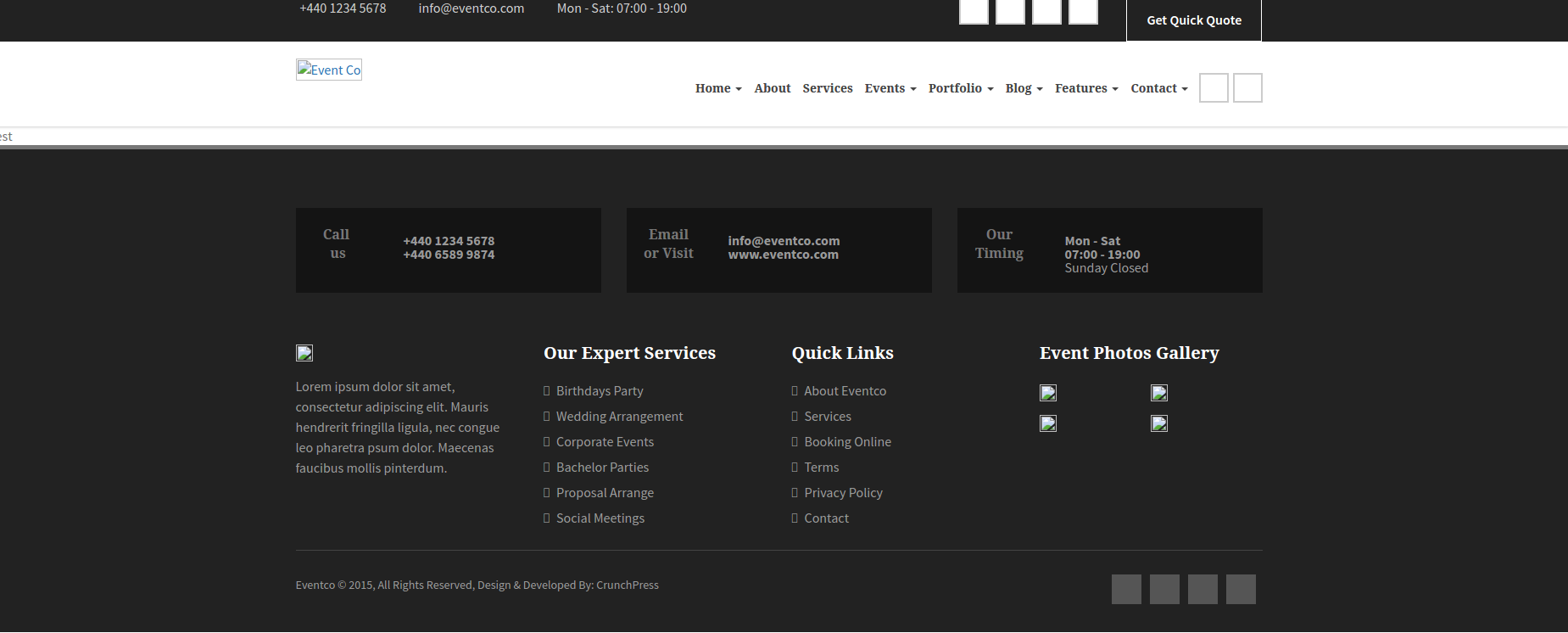Viewport: 1568px width, 633px height.
Task: Open the Wedding Arrangement link
Action: [x=619, y=417]
